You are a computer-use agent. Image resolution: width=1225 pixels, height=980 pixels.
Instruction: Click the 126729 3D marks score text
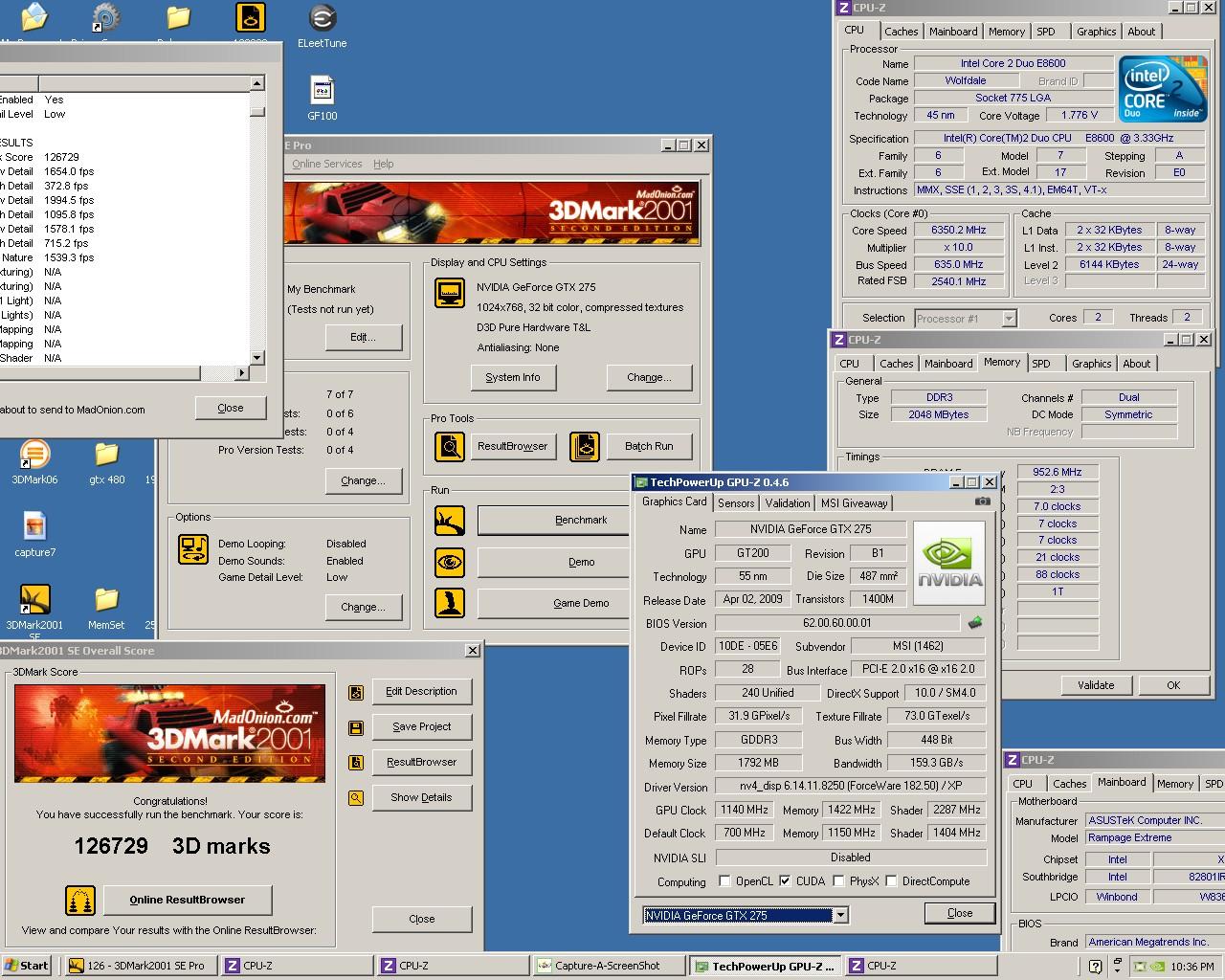[x=172, y=846]
